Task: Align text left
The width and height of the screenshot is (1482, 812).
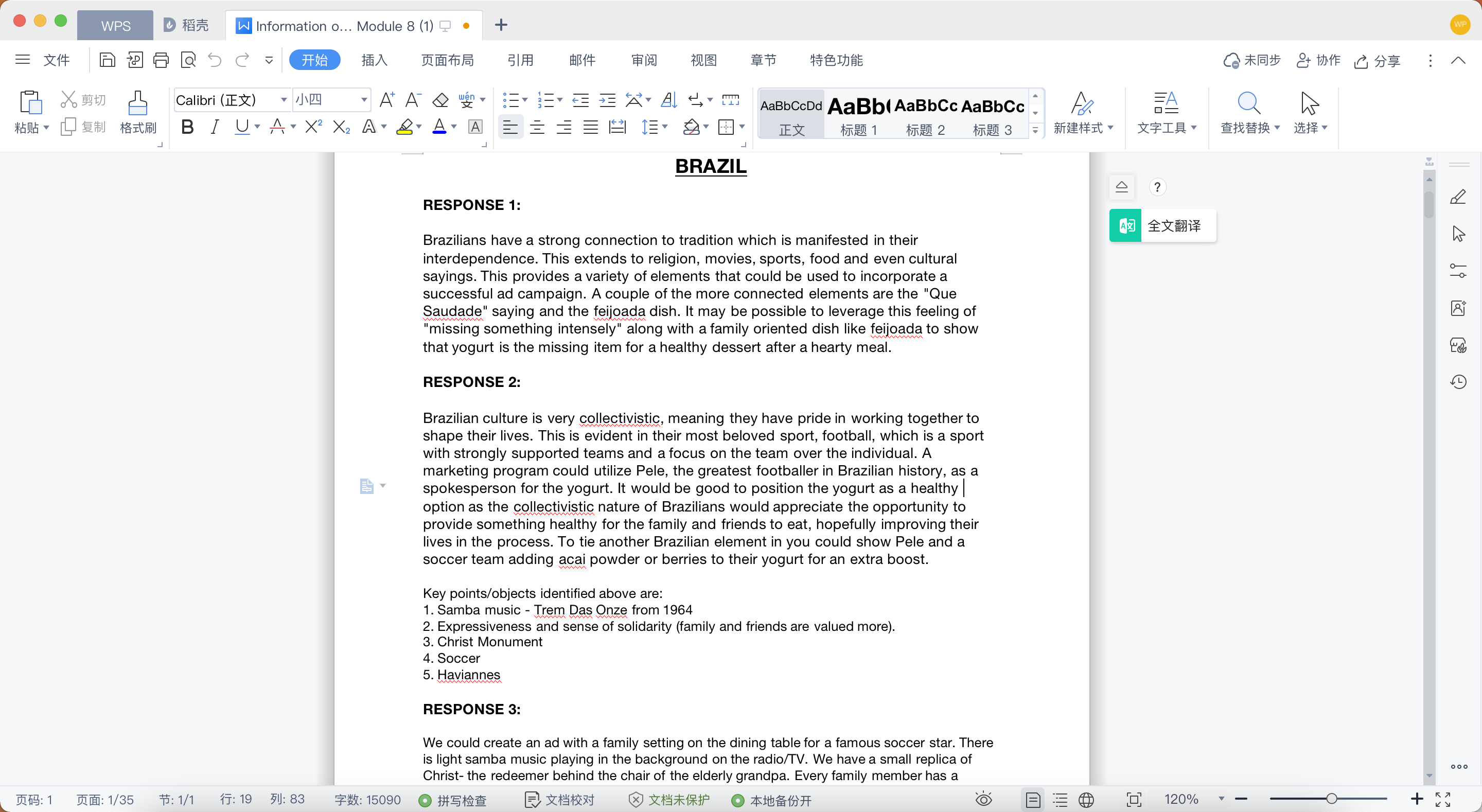Action: [510, 127]
